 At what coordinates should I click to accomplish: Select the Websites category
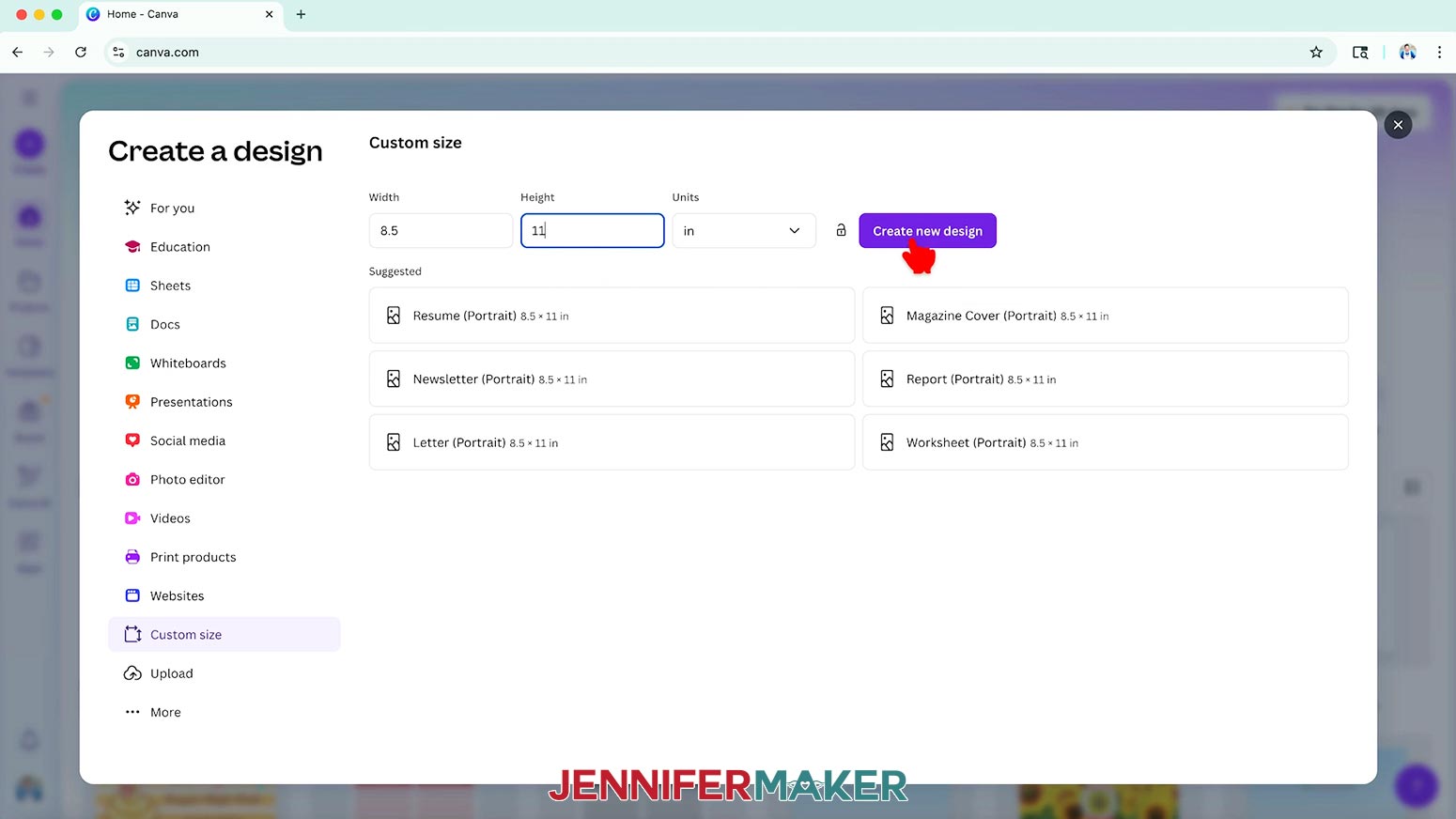coord(224,596)
